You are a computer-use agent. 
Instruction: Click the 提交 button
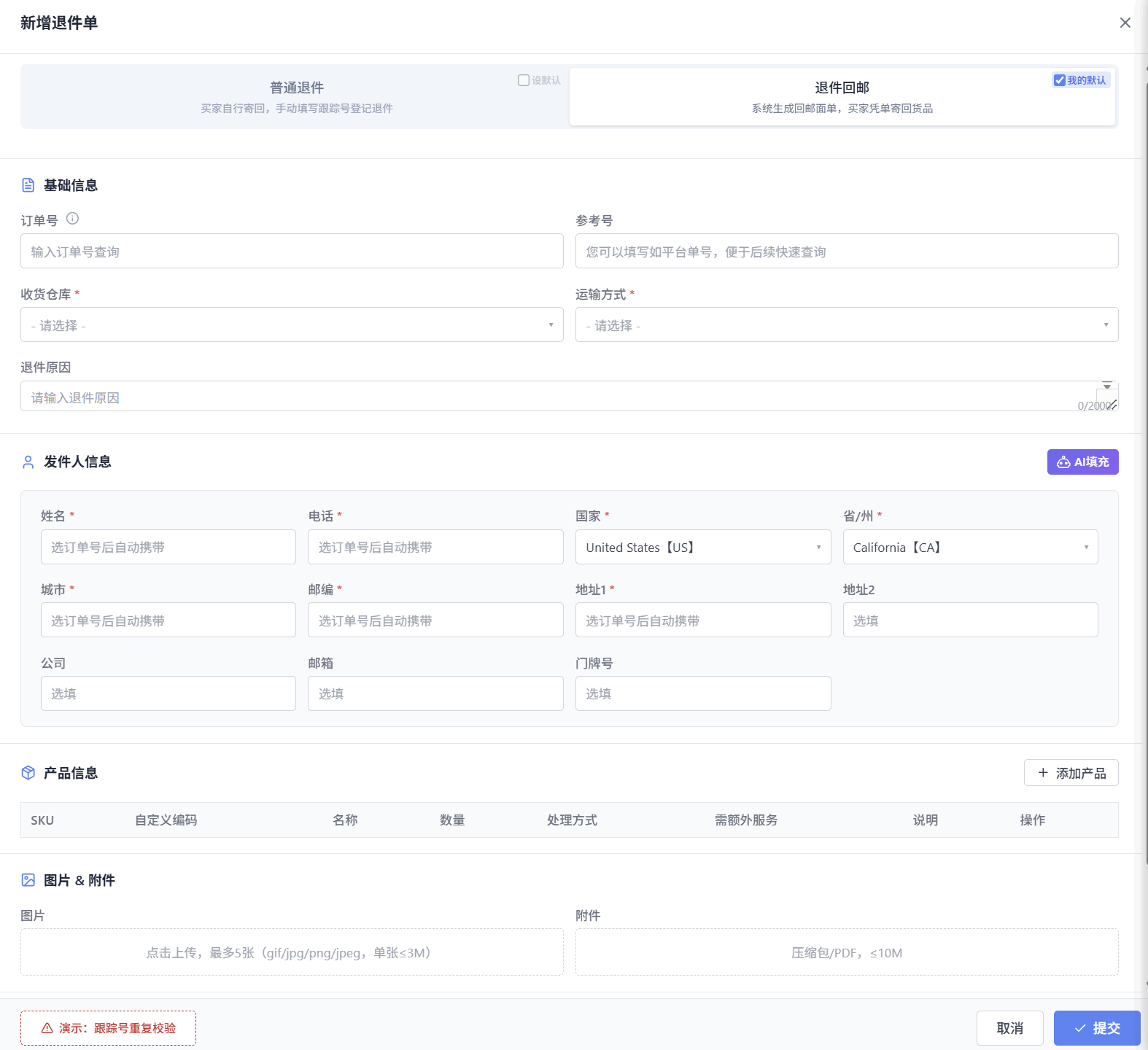click(1097, 1028)
